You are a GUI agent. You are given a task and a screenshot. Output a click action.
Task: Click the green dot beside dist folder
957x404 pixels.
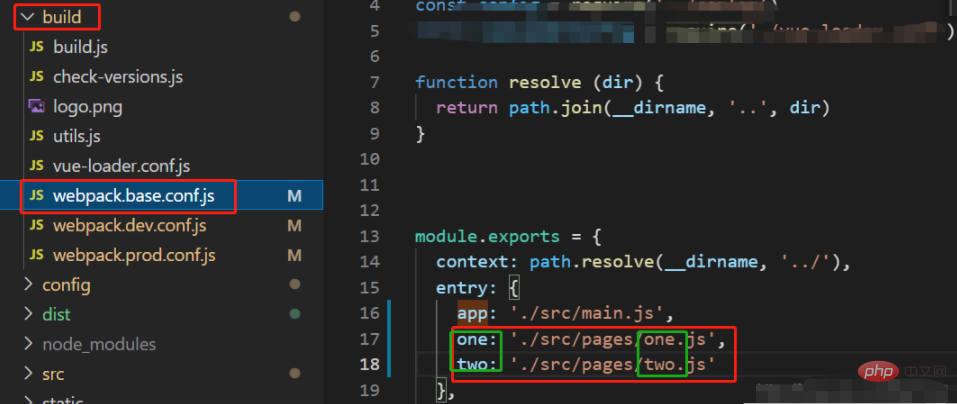click(x=295, y=314)
